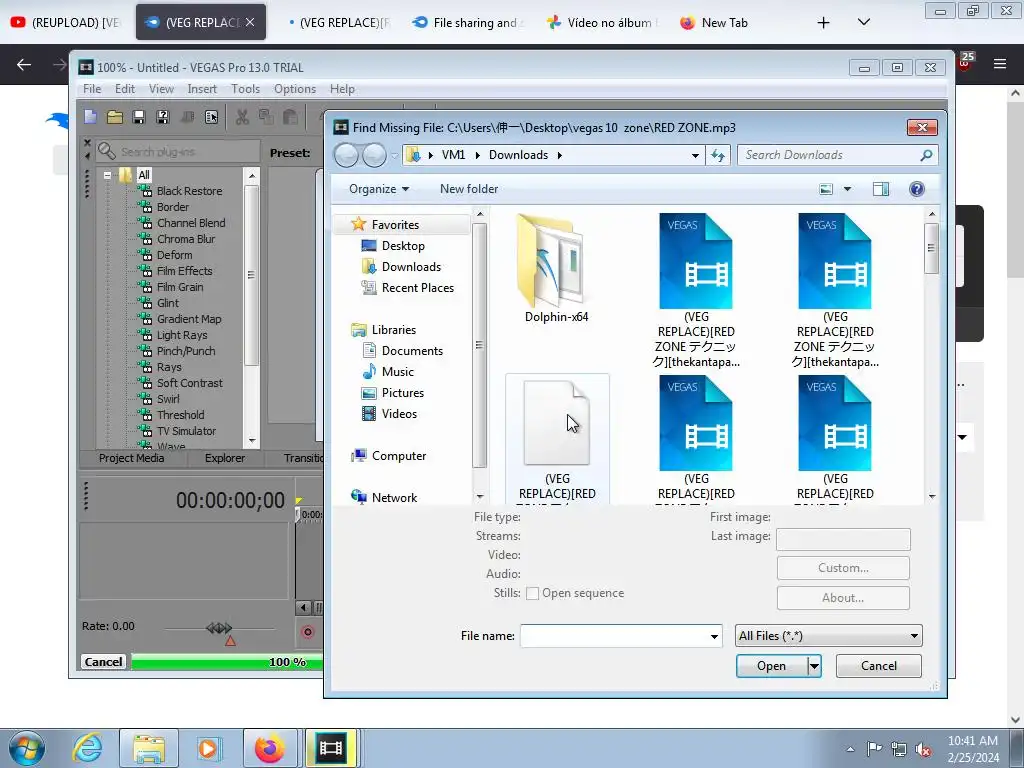Click the New folder button
Image resolution: width=1024 pixels, height=768 pixels.
point(469,189)
